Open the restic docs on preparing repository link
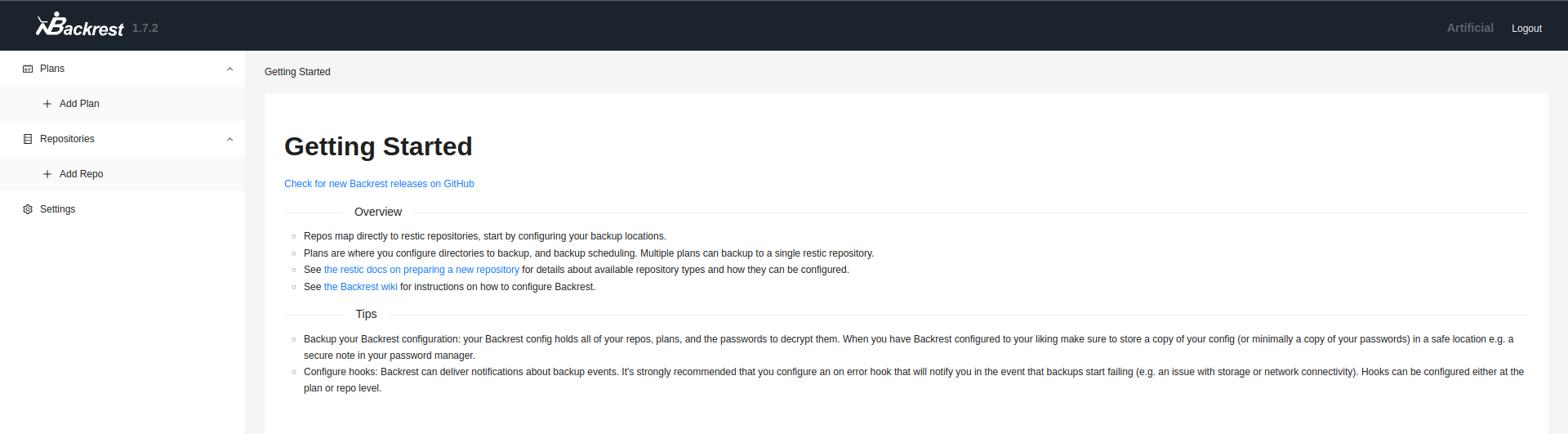This screenshot has height=434, width=1568. tap(421, 270)
